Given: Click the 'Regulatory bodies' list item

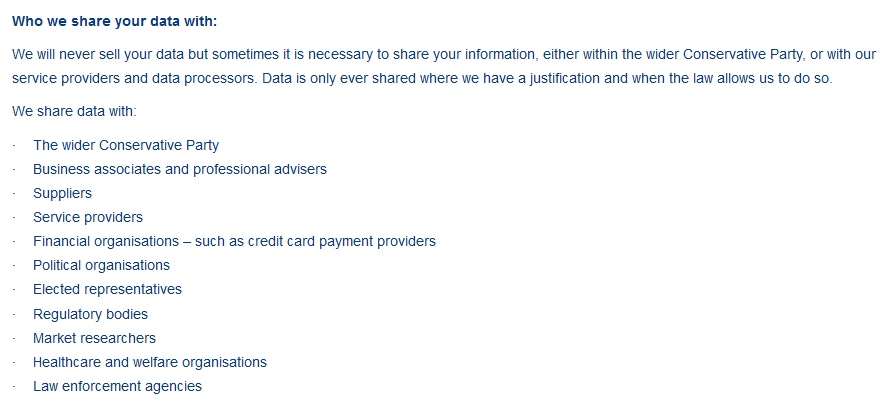Looking at the screenshot, I should tap(90, 314).
